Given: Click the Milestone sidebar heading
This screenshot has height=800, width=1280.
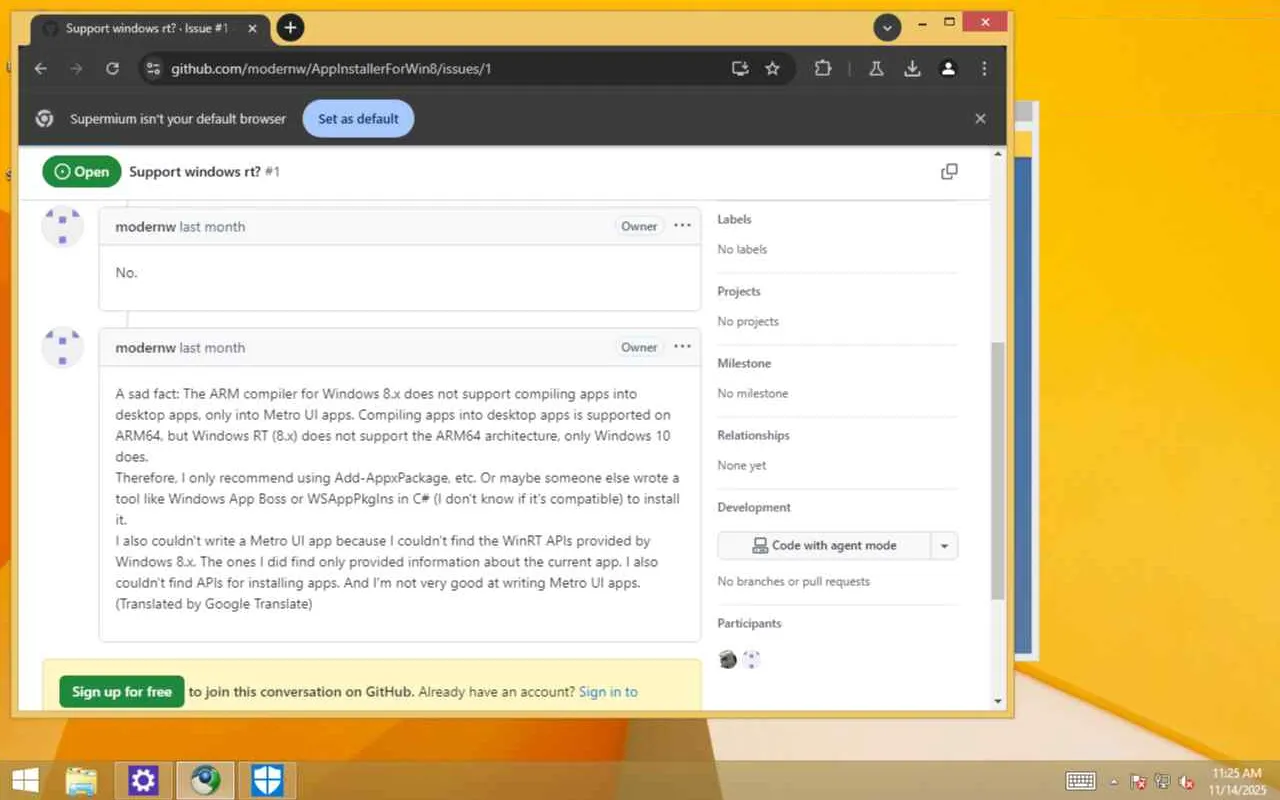Looking at the screenshot, I should click(744, 363).
